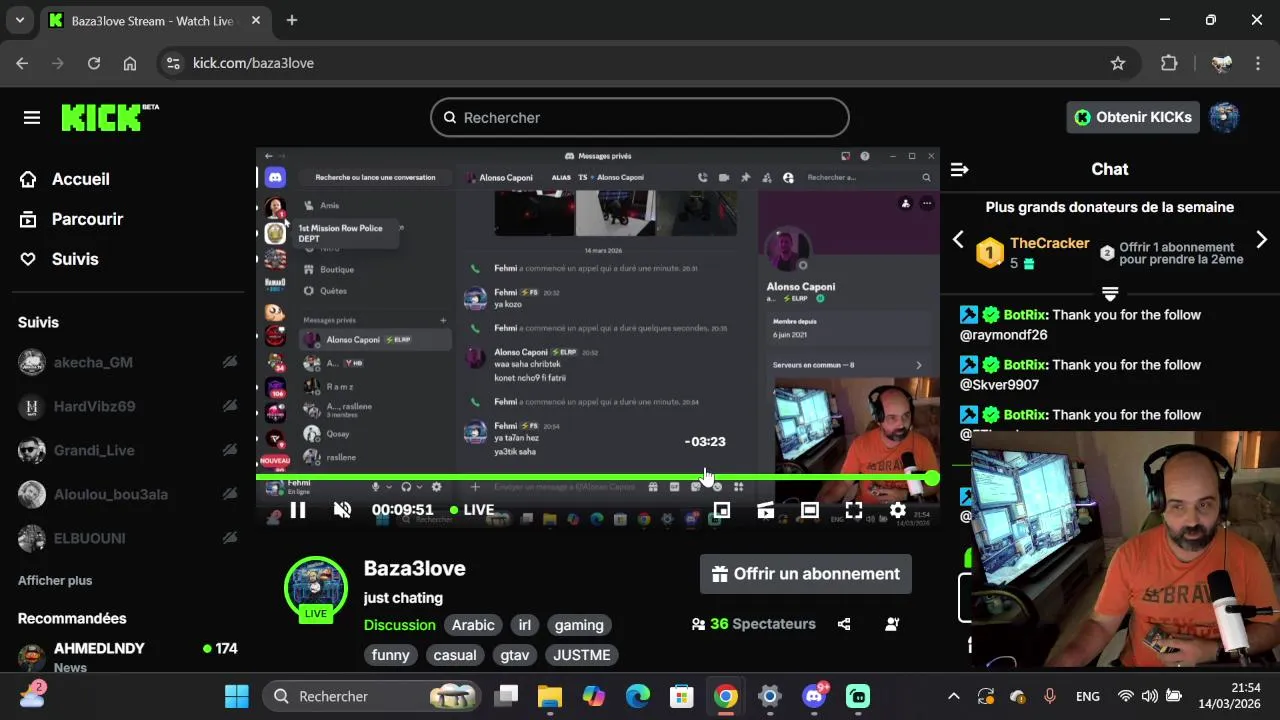This screenshot has width=1280, height=720.
Task: Click Baza3love channel avatar
Action: (x=316, y=587)
